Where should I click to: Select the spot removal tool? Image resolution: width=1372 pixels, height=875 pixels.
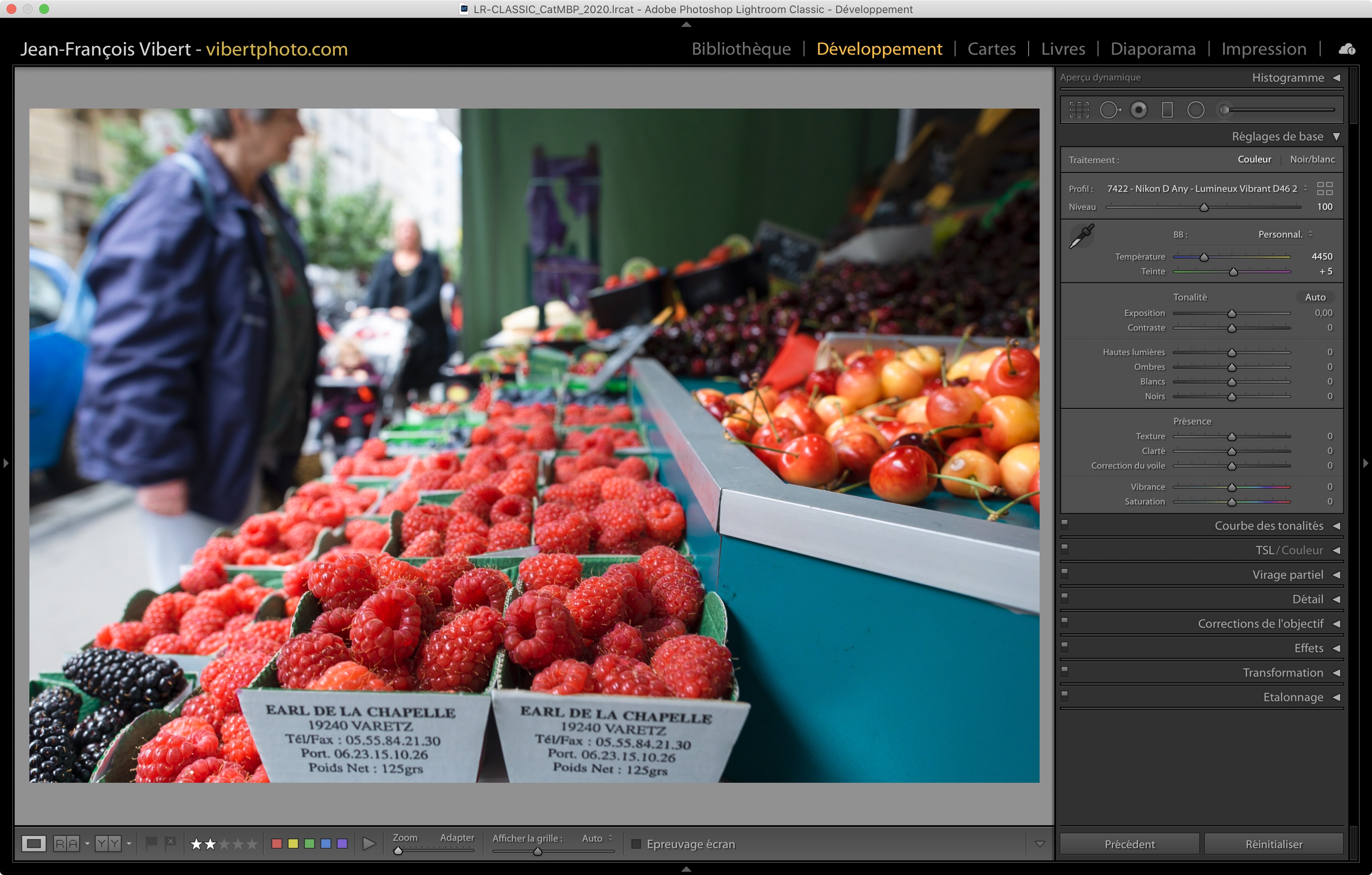[x=1109, y=110]
